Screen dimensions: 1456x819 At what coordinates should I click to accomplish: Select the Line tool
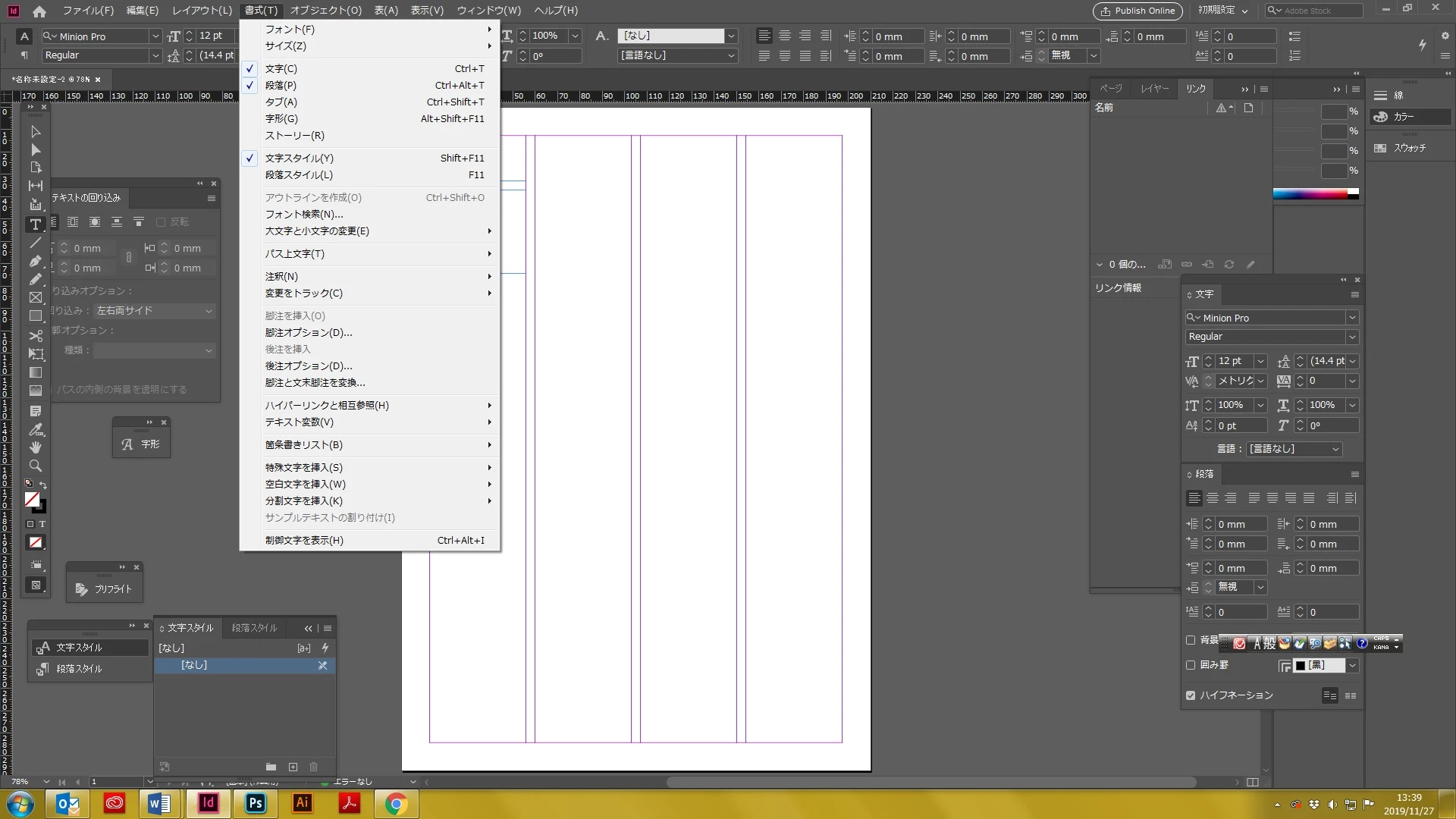click(x=35, y=243)
